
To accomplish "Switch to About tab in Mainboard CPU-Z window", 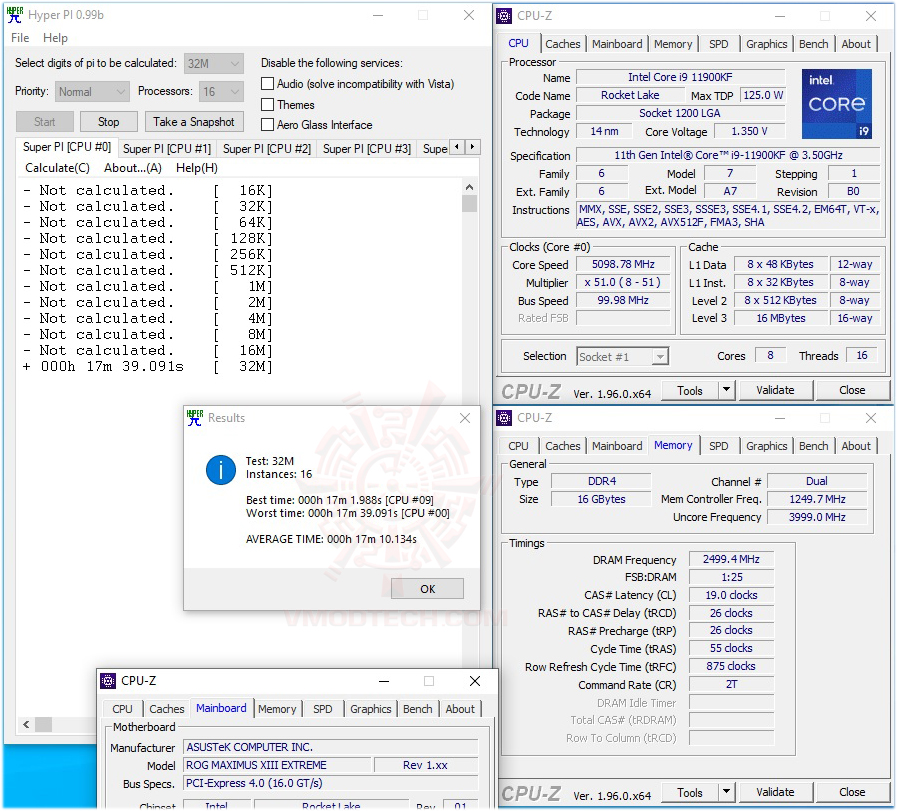I will [460, 709].
